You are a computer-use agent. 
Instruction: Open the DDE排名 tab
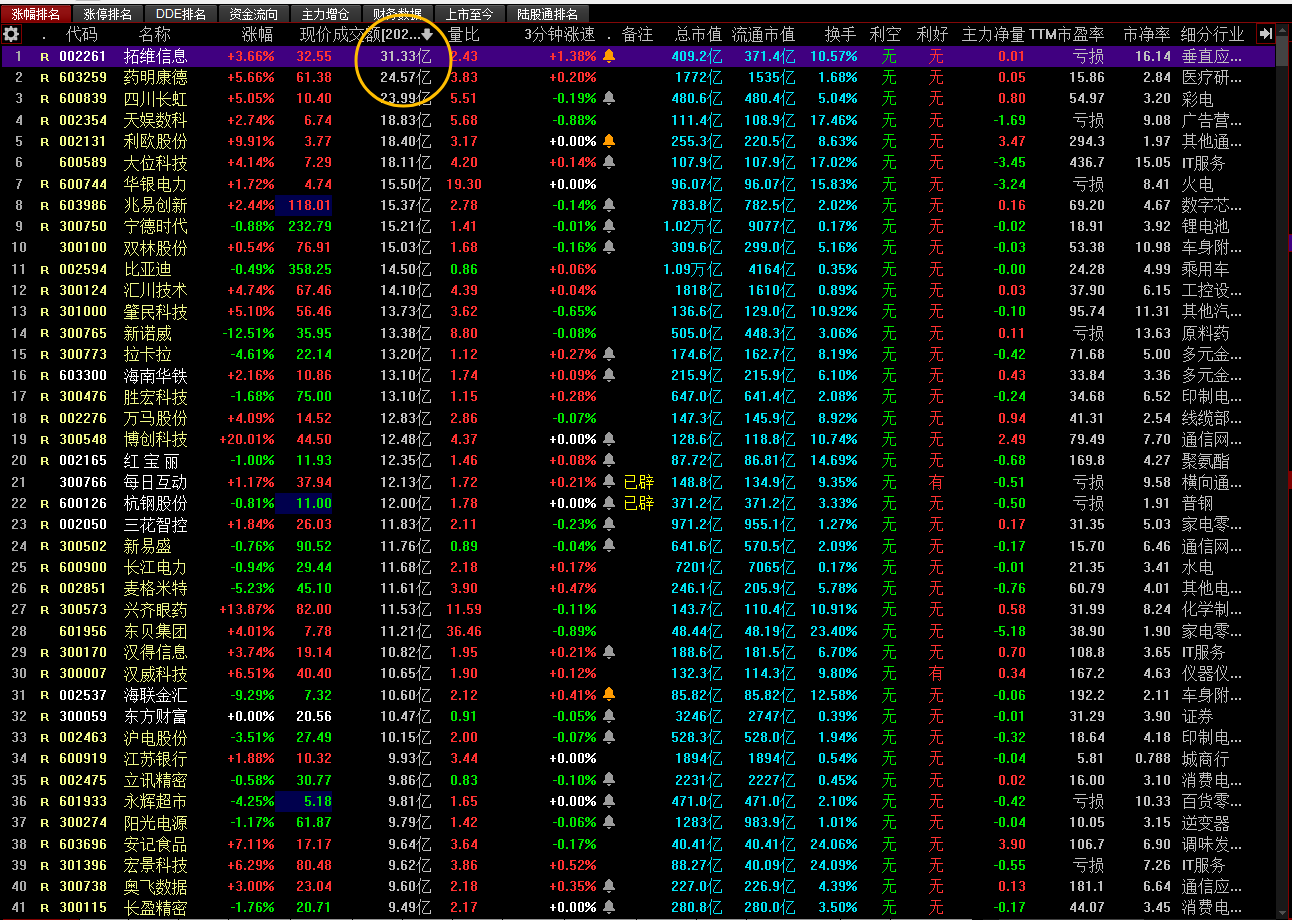point(181,14)
